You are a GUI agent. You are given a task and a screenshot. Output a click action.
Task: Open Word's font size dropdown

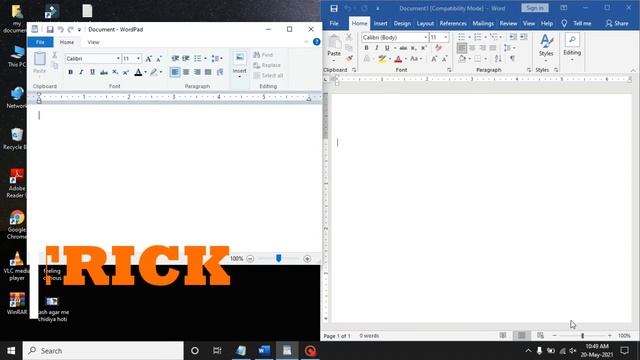click(x=446, y=38)
